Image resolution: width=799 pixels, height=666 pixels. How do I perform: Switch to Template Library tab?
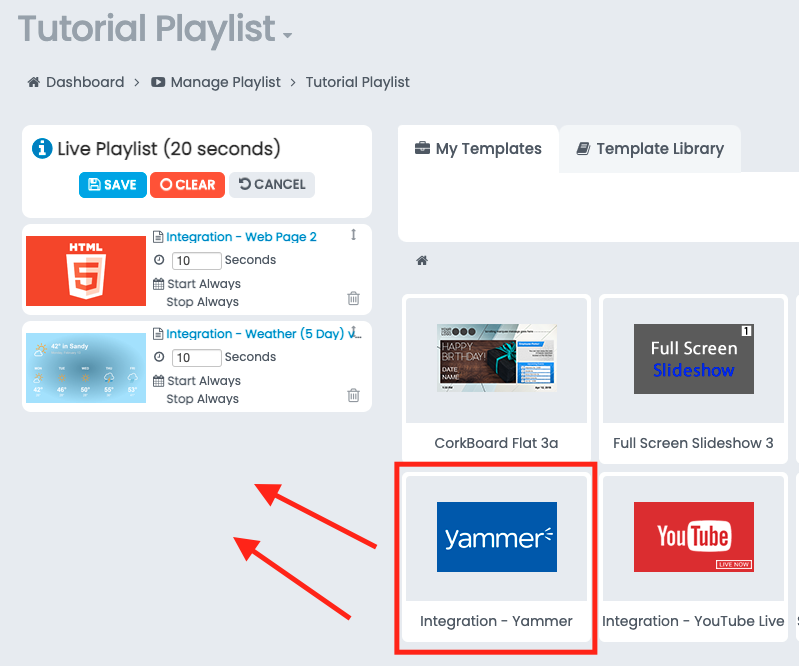650,149
